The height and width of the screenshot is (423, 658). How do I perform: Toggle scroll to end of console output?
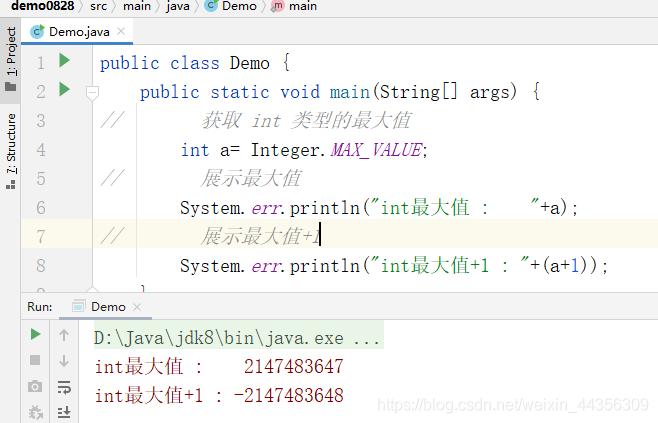point(64,413)
